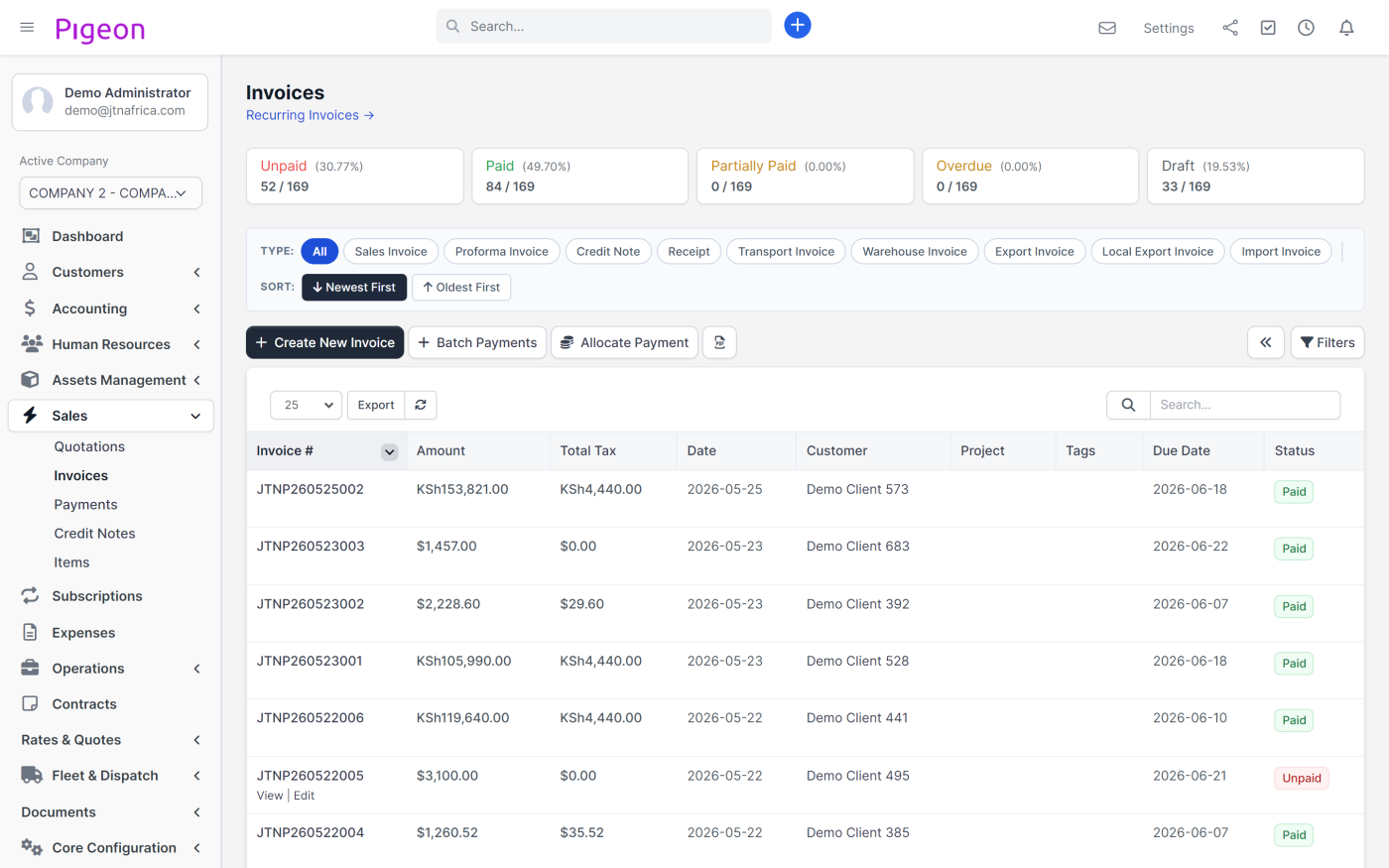Sort by Oldest First

point(461,288)
